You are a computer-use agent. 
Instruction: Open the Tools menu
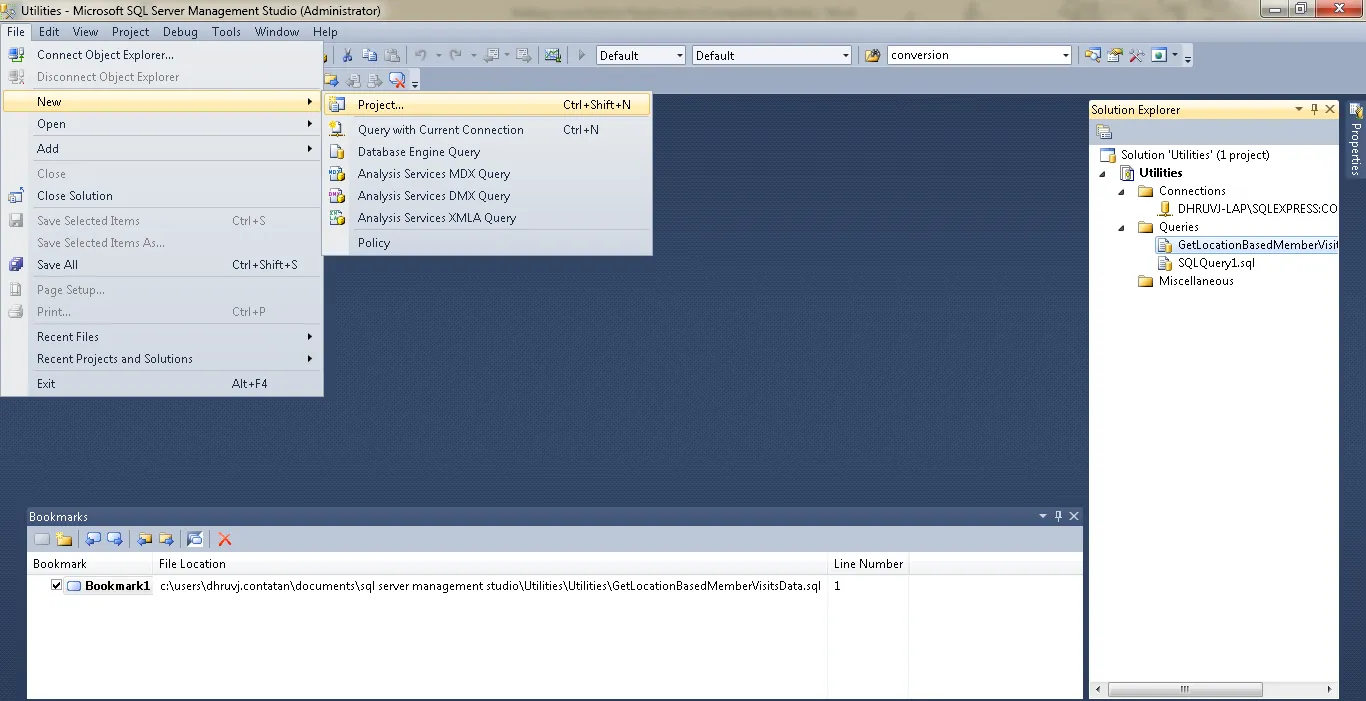coord(226,32)
